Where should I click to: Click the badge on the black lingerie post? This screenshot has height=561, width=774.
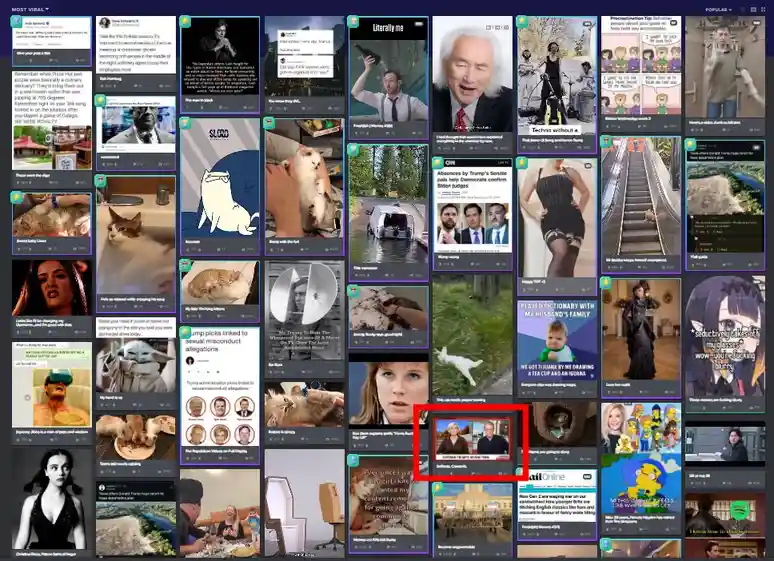[522, 162]
